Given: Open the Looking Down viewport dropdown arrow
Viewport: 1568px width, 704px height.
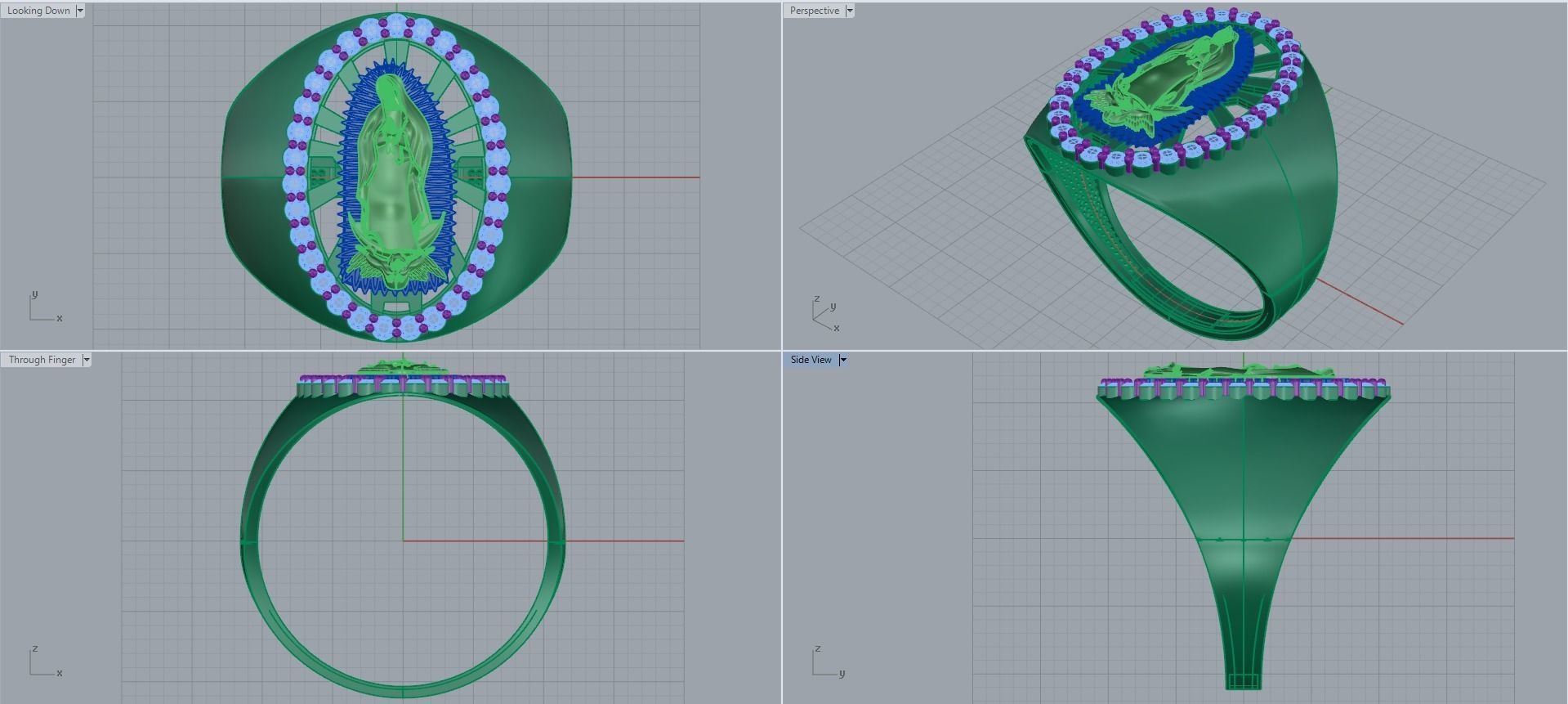Looking at the screenshot, I should 80,11.
